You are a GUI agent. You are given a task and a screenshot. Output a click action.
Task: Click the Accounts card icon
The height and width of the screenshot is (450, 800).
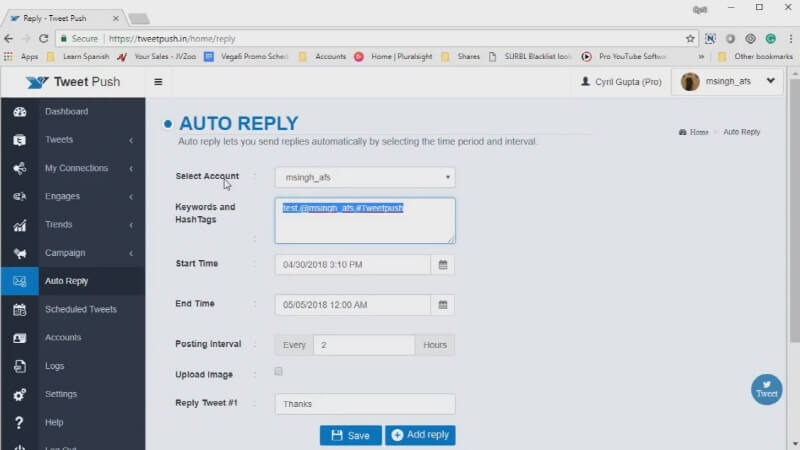[19, 338]
